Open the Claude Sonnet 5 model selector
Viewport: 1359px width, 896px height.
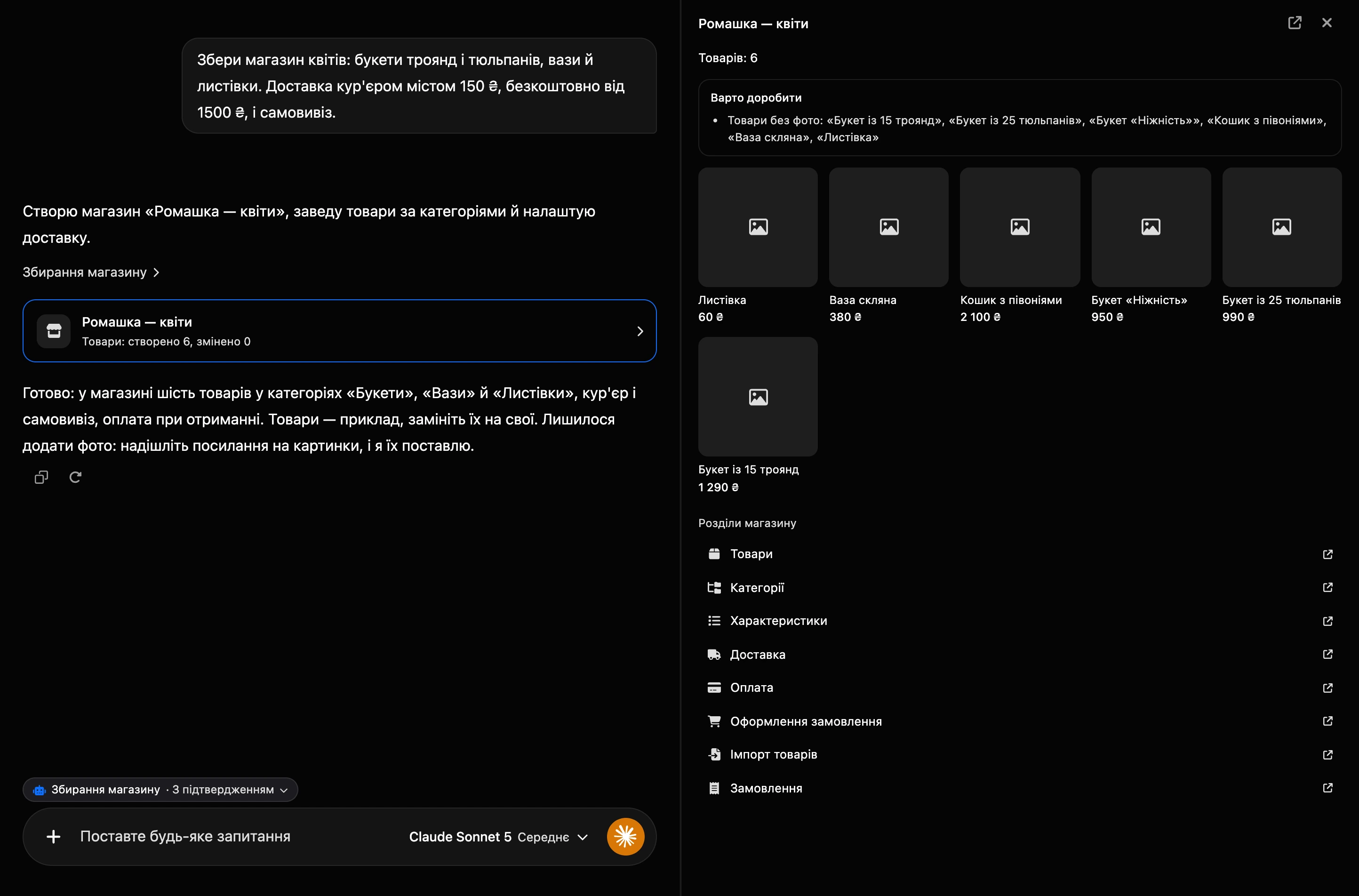498,837
